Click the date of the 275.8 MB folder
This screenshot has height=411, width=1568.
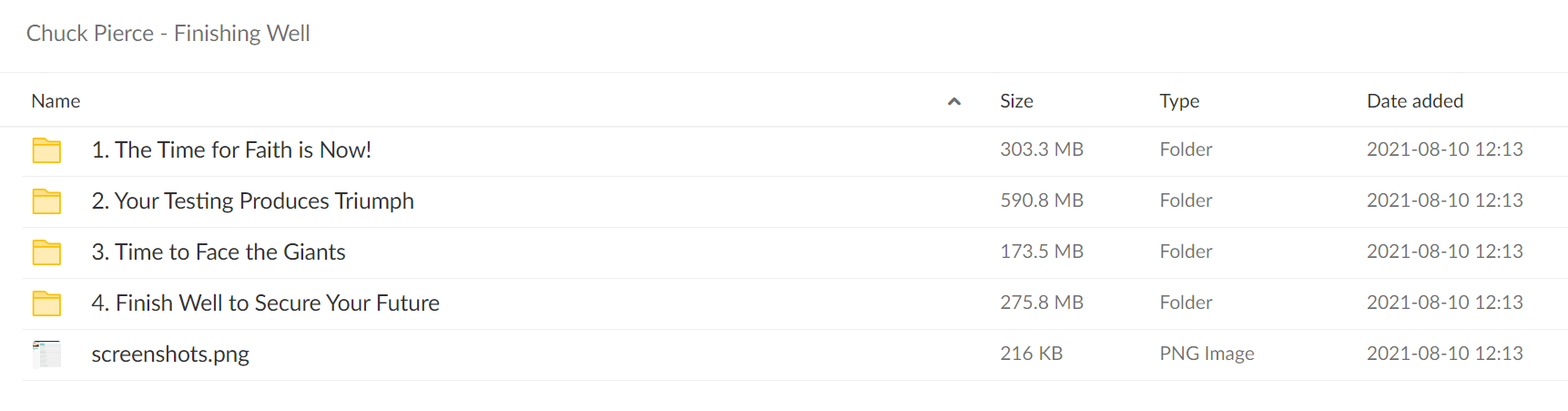coord(1444,303)
